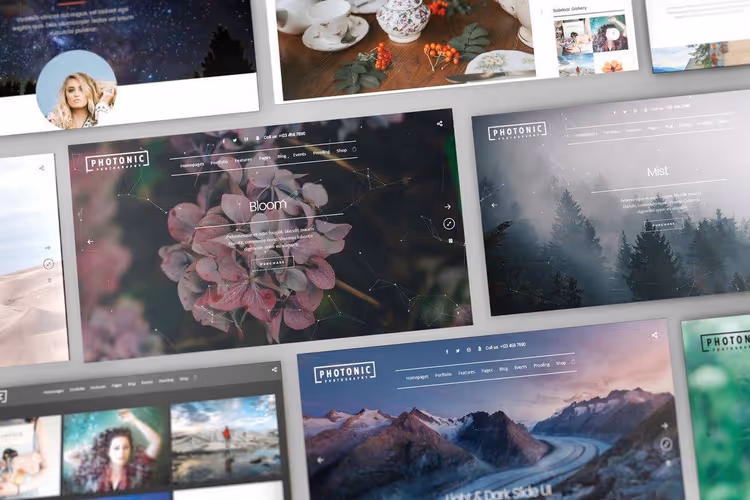
Task: Open Shop menu on the Bloom page
Action: [x=342, y=150]
